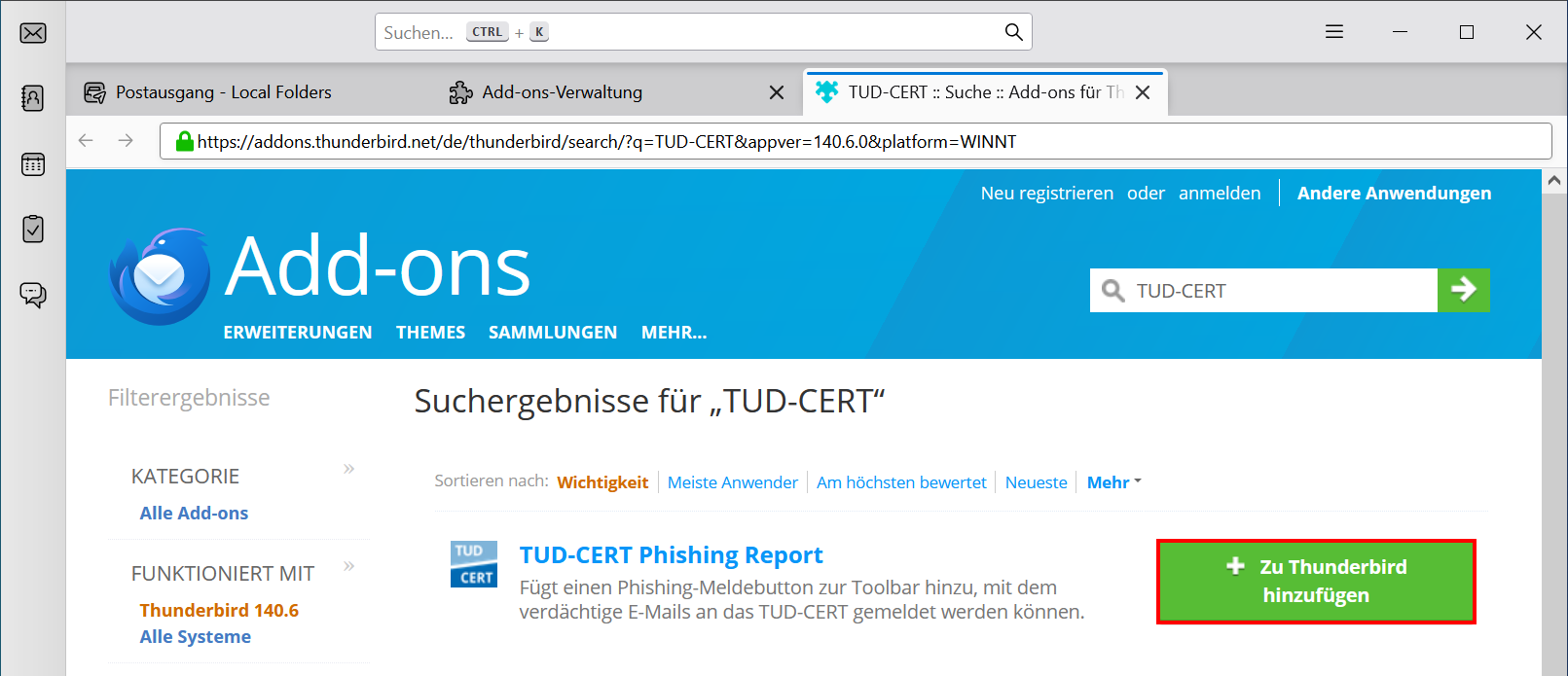Open Andere Anwendungen

pos(1394,194)
